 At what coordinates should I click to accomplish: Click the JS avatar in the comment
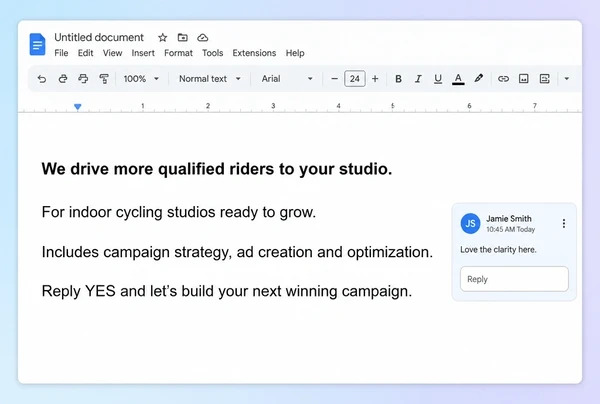pos(470,223)
